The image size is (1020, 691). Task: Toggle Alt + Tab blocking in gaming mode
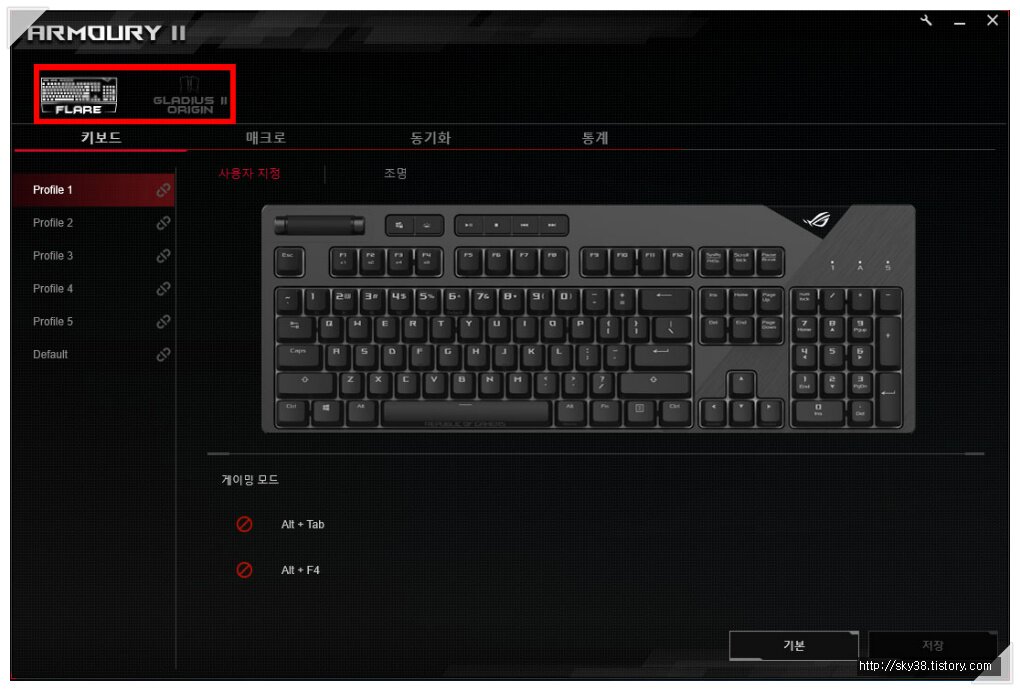point(245,524)
